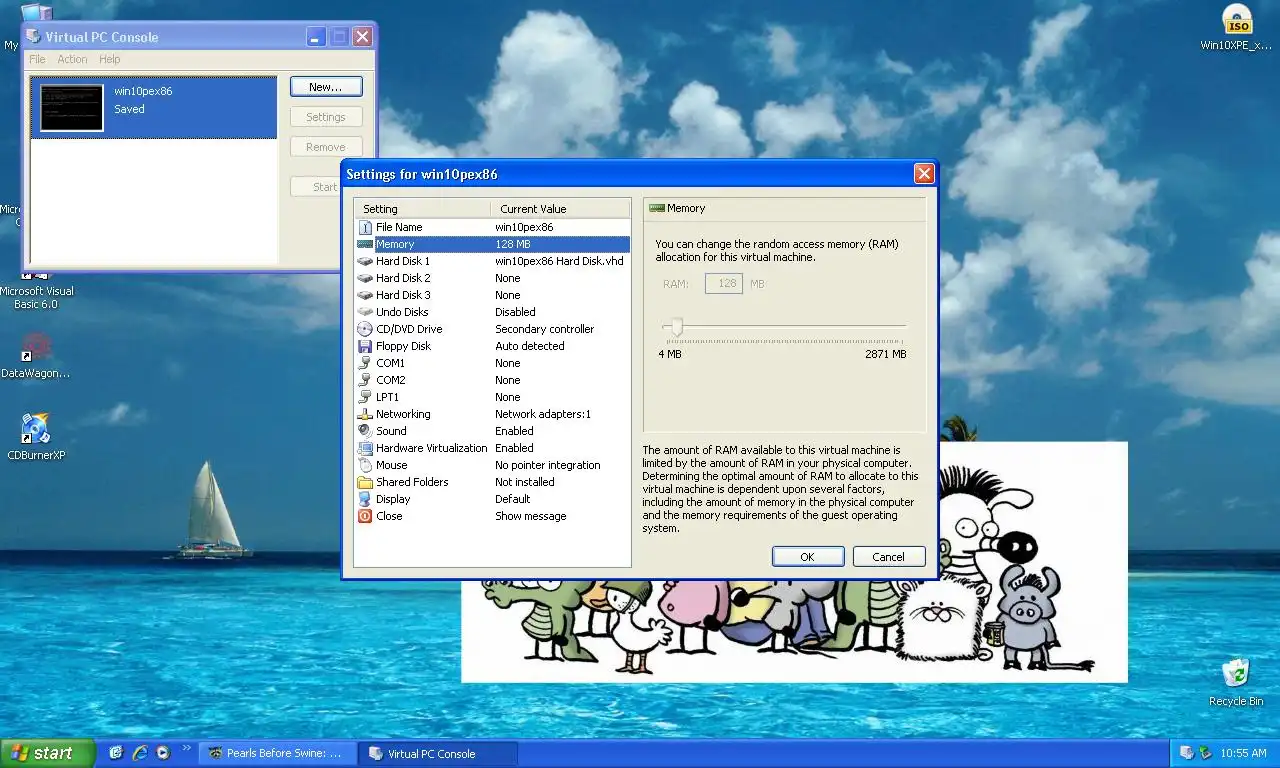
Task: Click the 'Show message' value
Action: click(530, 516)
